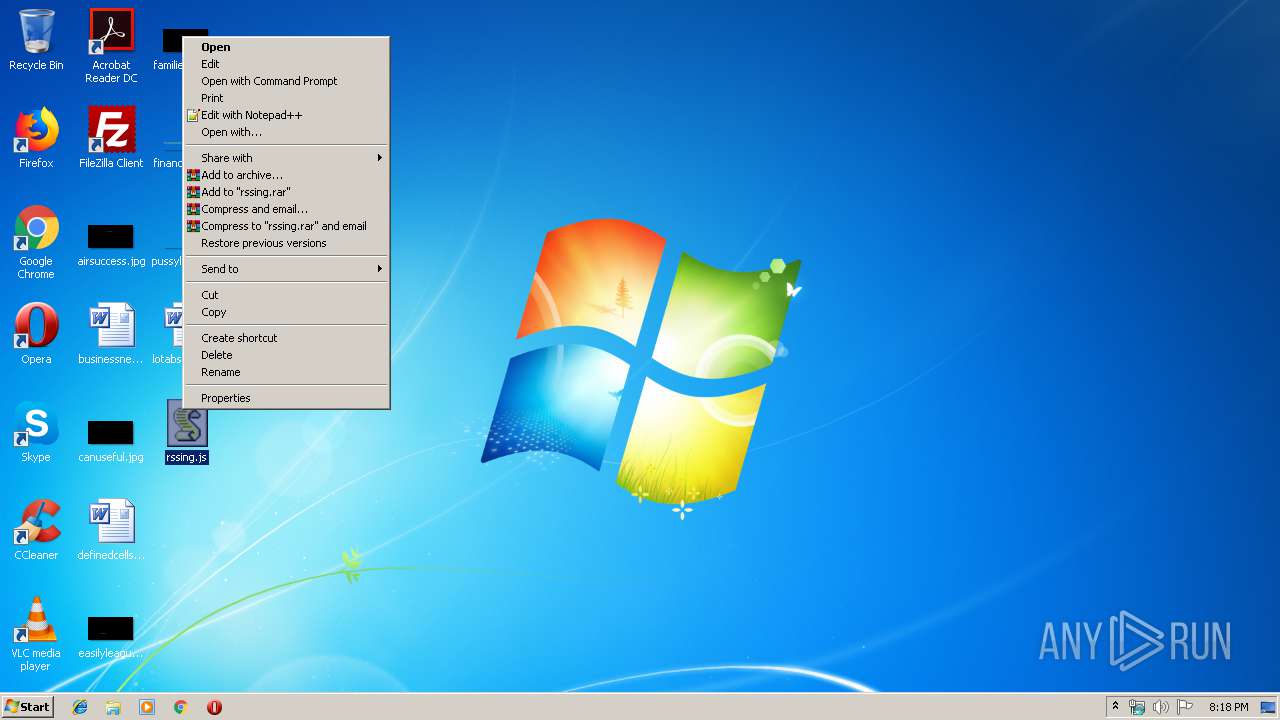Open the network tray icon
The image size is (1280, 720).
[x=1137, y=707]
